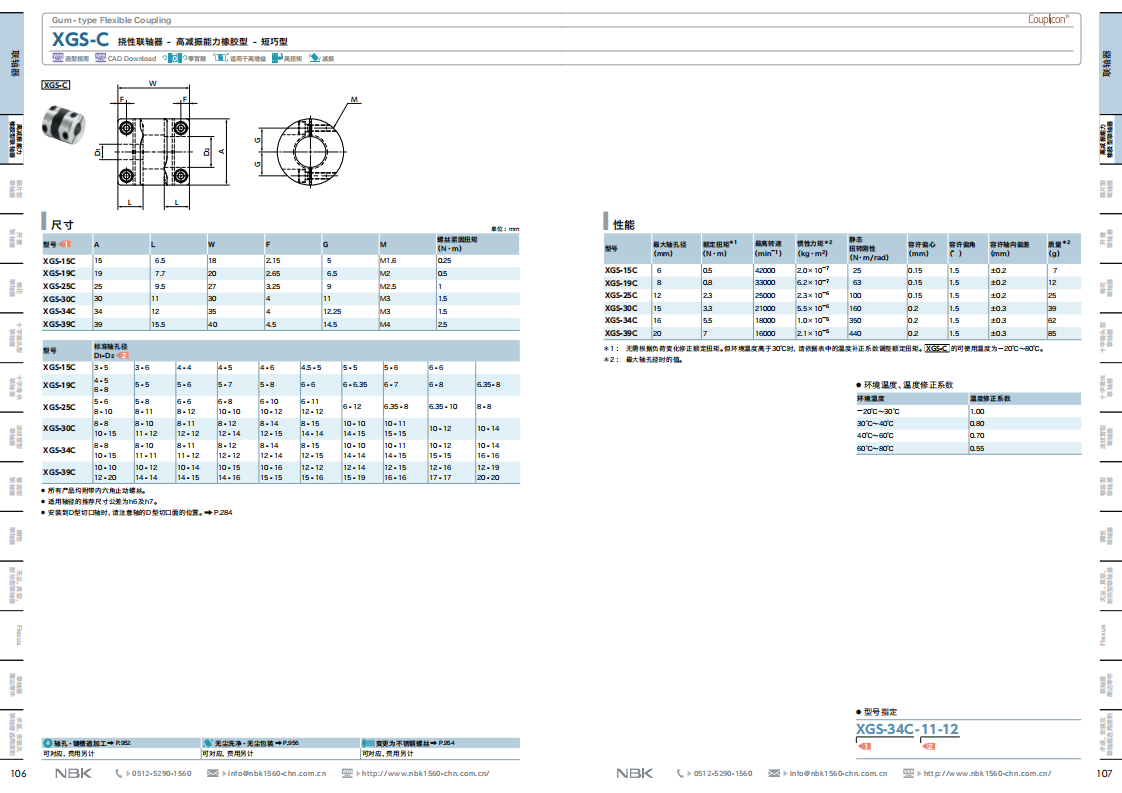Screen dimensions: 1122x793
Task: Click the NBK logo on page 106
Action: pyautogui.click(x=74, y=773)
